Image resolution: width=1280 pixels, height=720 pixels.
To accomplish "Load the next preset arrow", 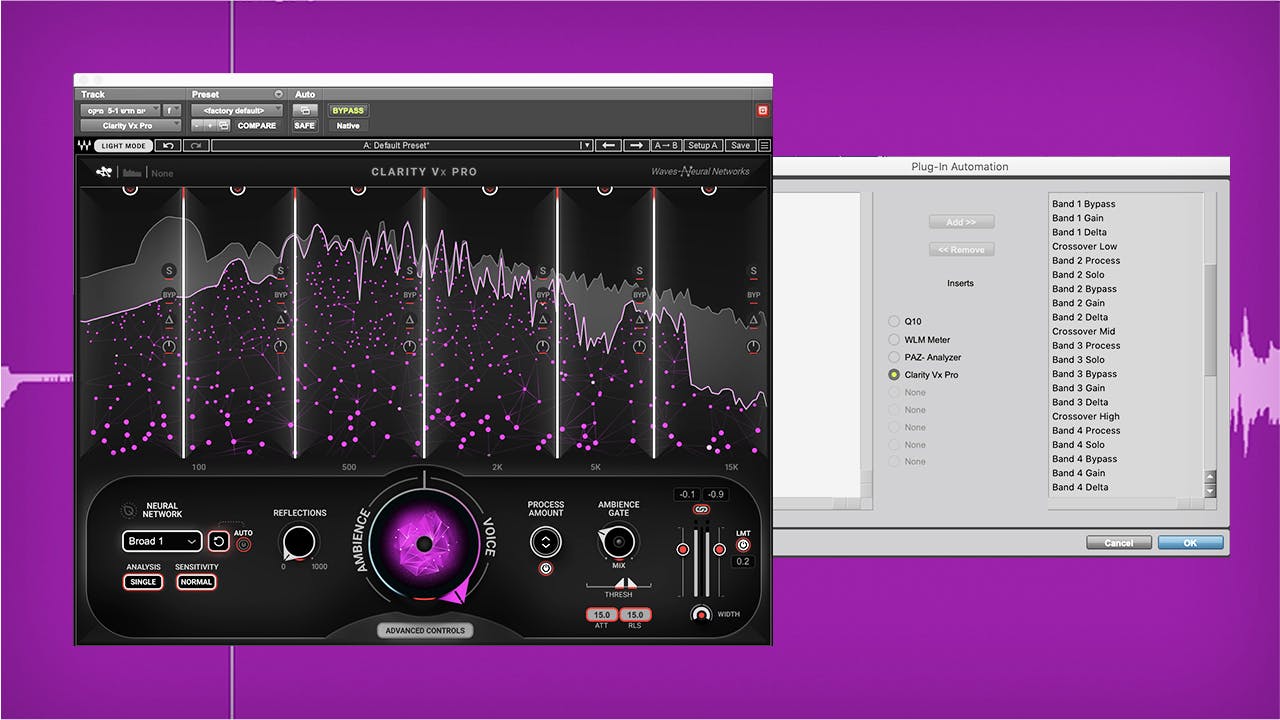I will [x=636, y=146].
